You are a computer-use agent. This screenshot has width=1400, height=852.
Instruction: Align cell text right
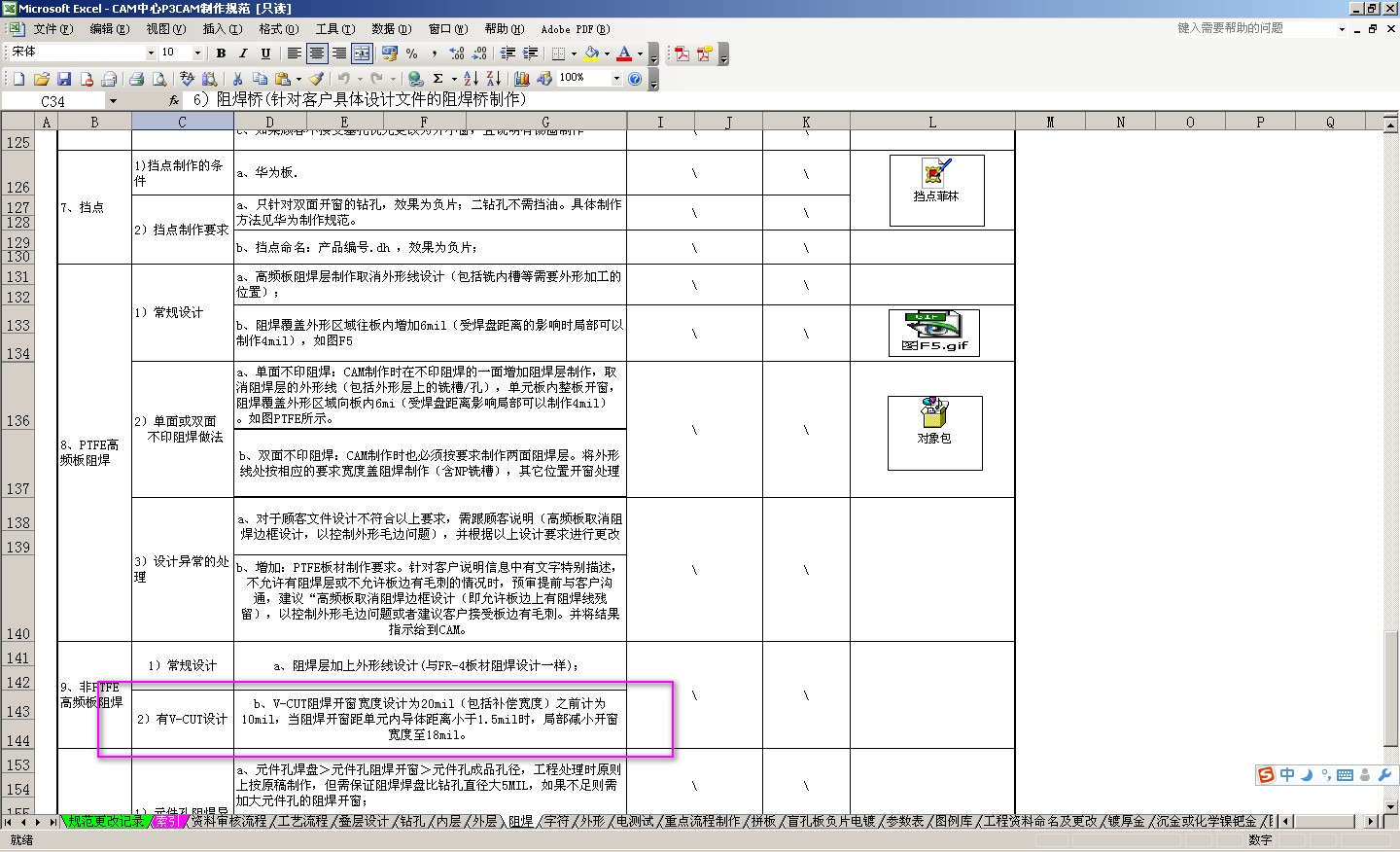tap(339, 53)
